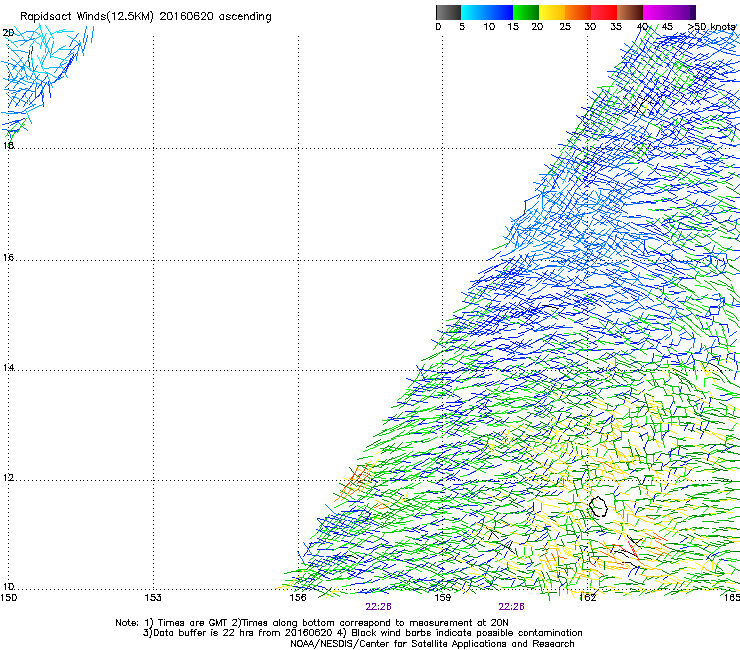Click the '162' longitude axis label

coord(588,598)
